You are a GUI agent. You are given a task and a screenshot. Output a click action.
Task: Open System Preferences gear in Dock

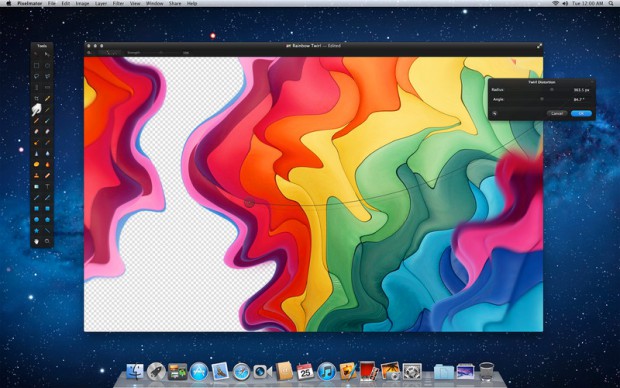[x=412, y=372]
